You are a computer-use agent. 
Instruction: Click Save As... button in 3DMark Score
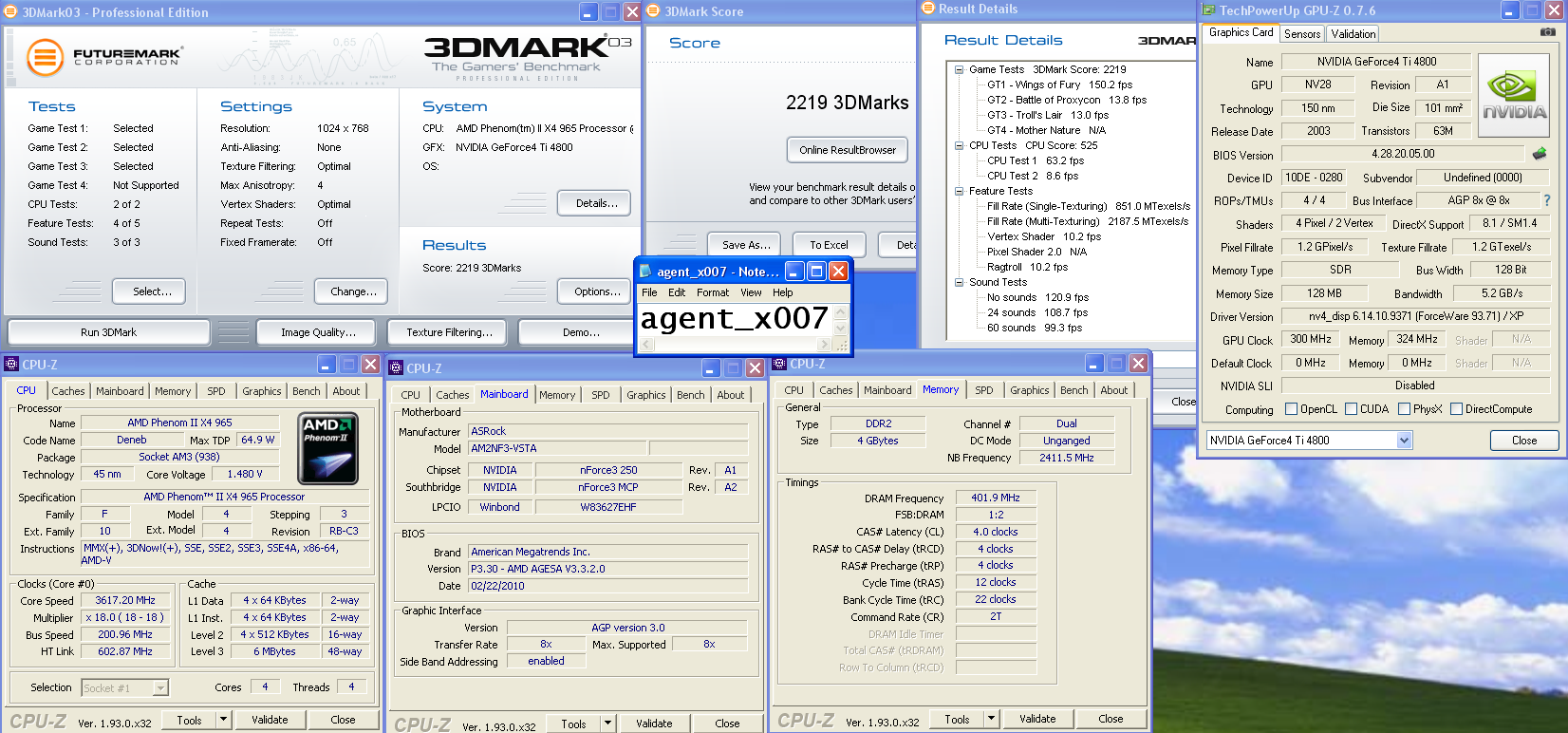pyautogui.click(x=746, y=244)
